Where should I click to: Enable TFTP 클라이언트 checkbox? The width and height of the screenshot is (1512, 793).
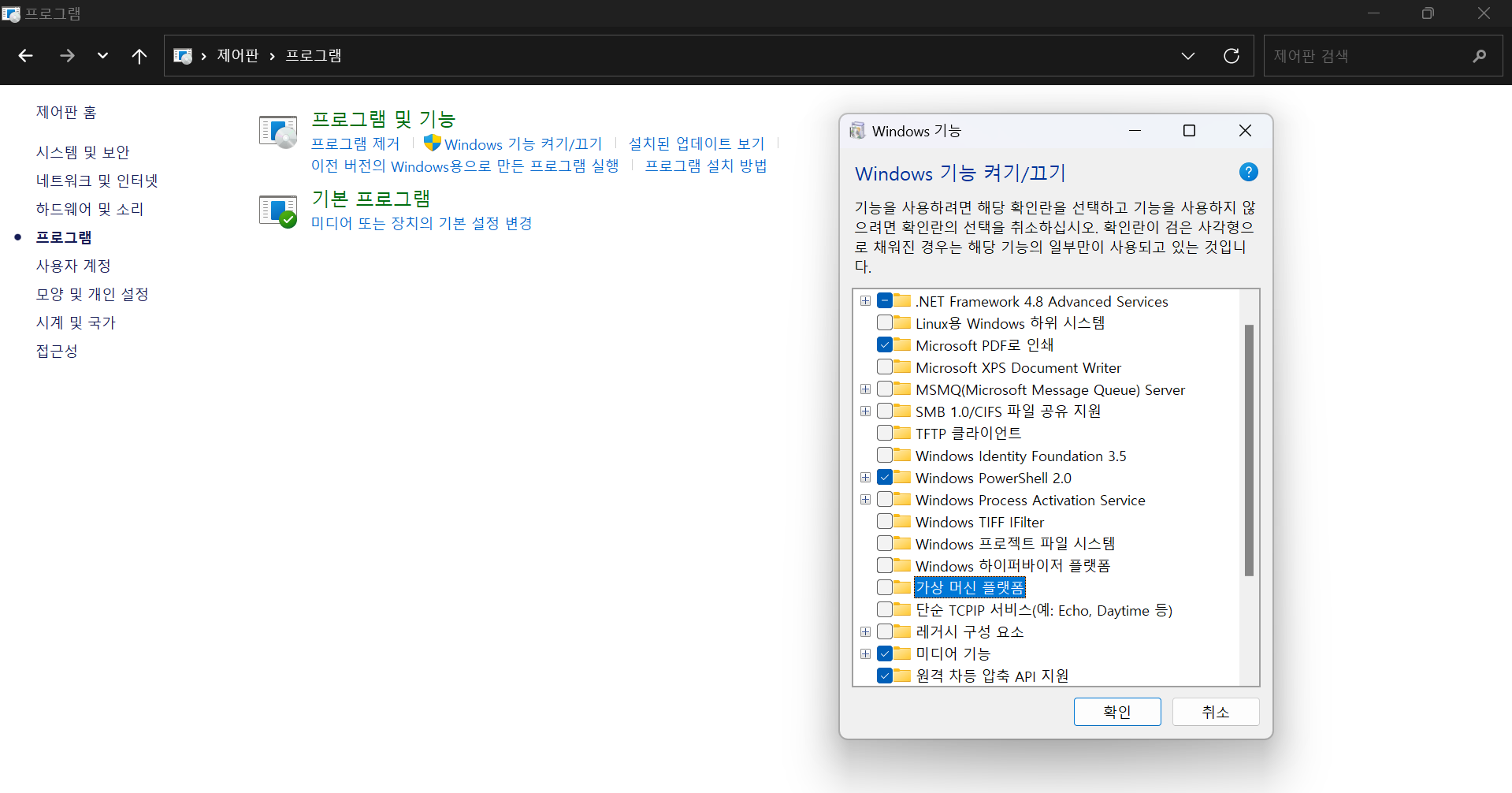click(x=885, y=433)
